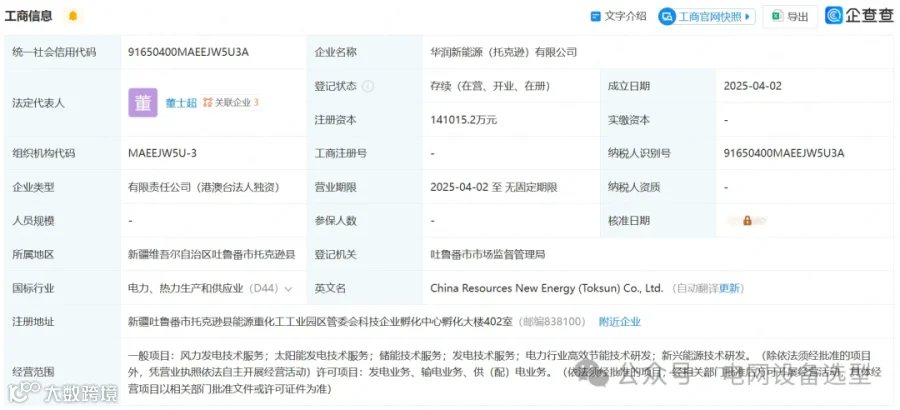900x410 pixels.
Task: Click the 经营范围 business scope paragraph
Action: [x=505, y=372]
